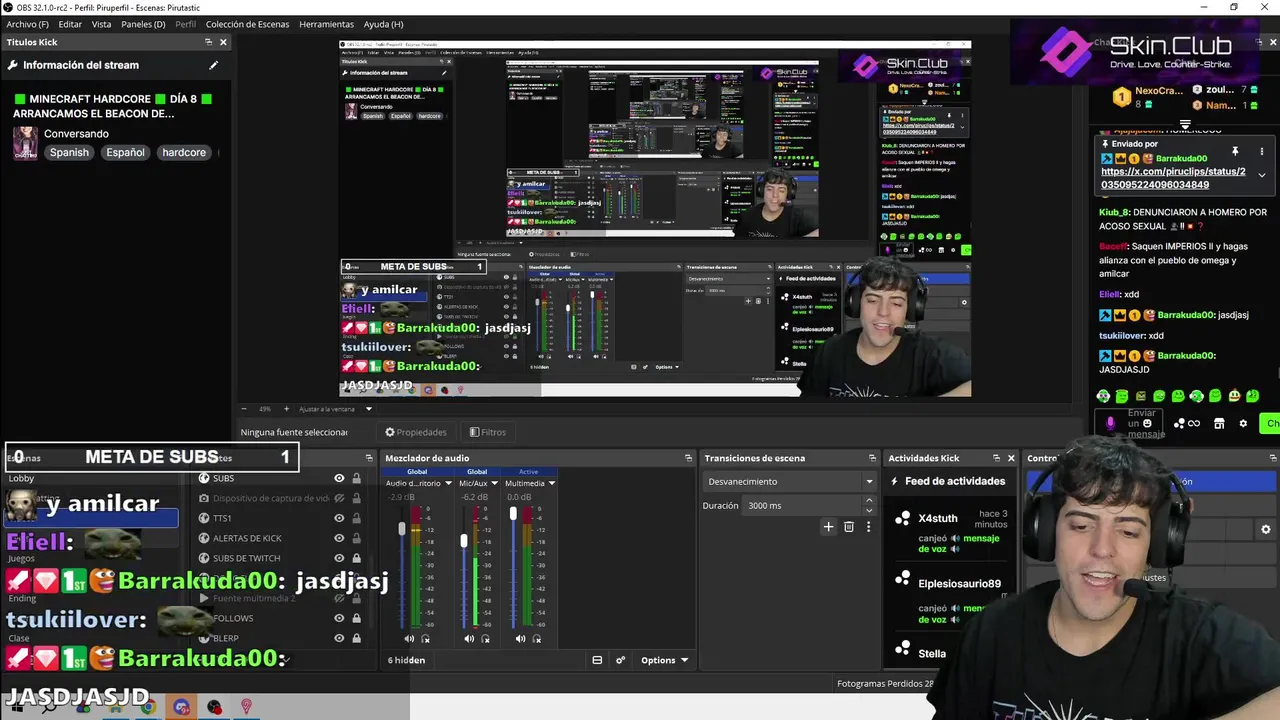This screenshot has width=1280, height=720.
Task: Toggle monitoring for Mic/Aux channel
Action: point(487,638)
